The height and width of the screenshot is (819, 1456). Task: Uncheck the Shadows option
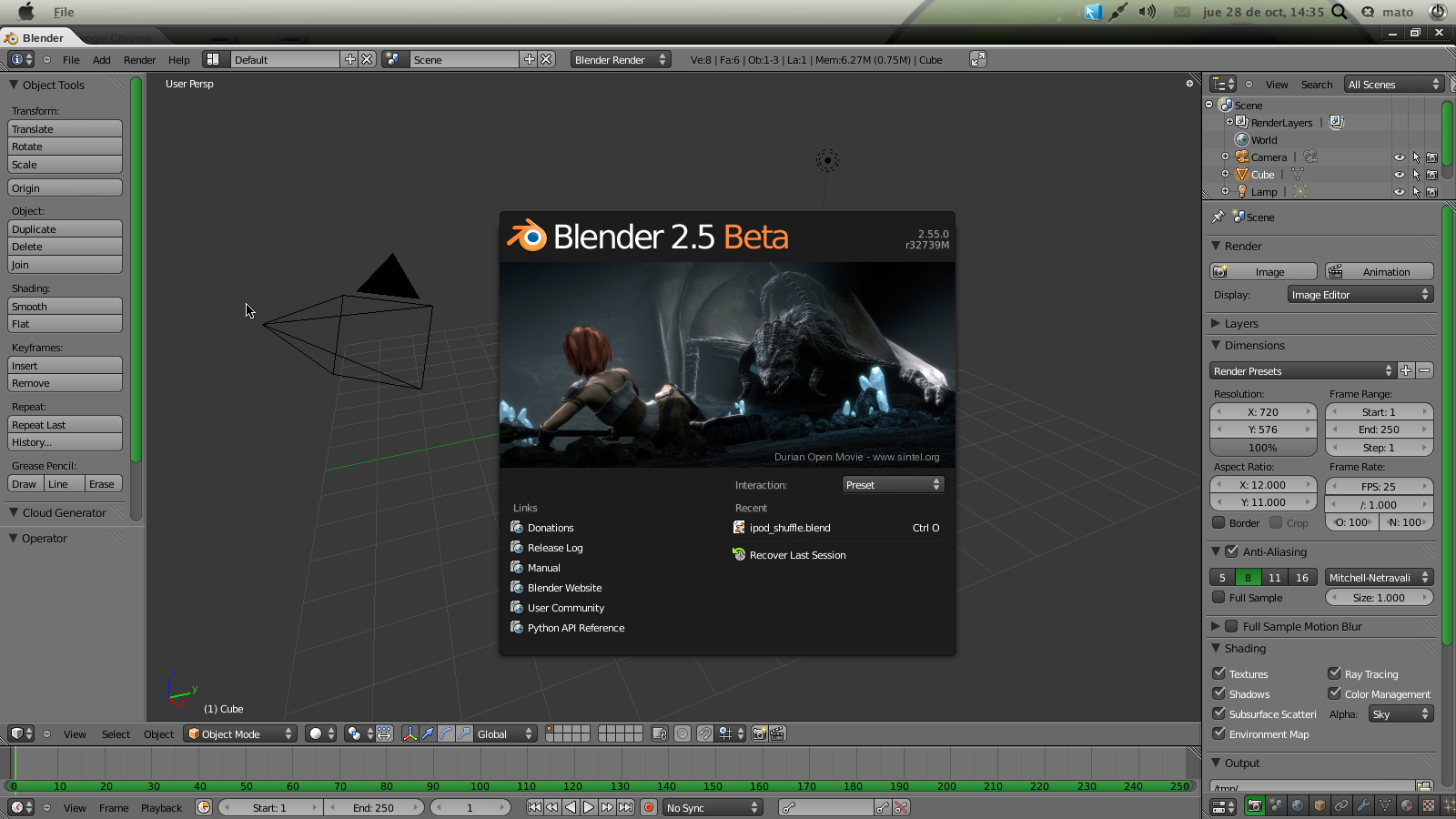click(x=1218, y=693)
